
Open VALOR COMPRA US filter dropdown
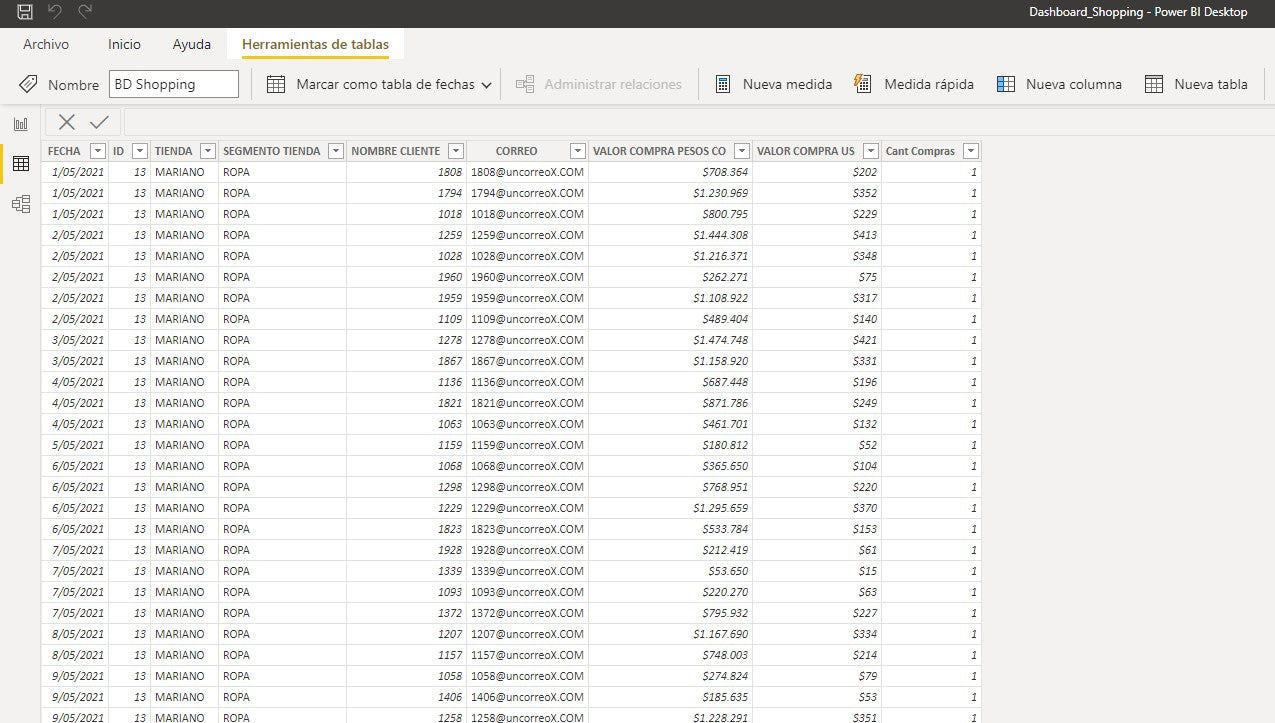point(870,151)
